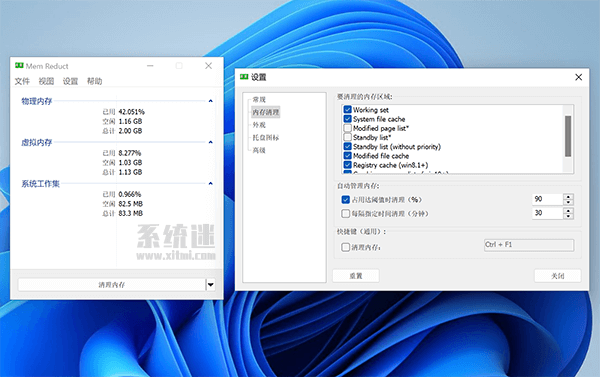
Task: Close the 设置 dialog with X
Action: 579,77
